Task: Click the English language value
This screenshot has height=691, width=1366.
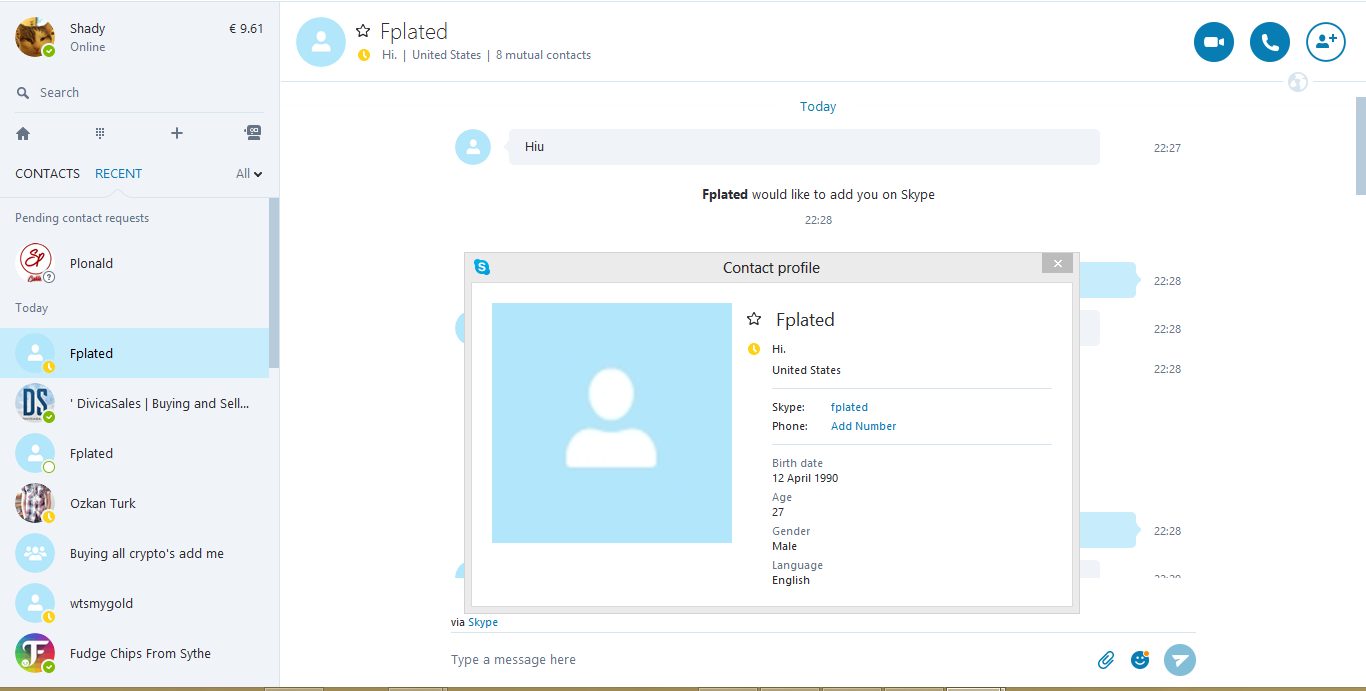Action: tap(791, 580)
